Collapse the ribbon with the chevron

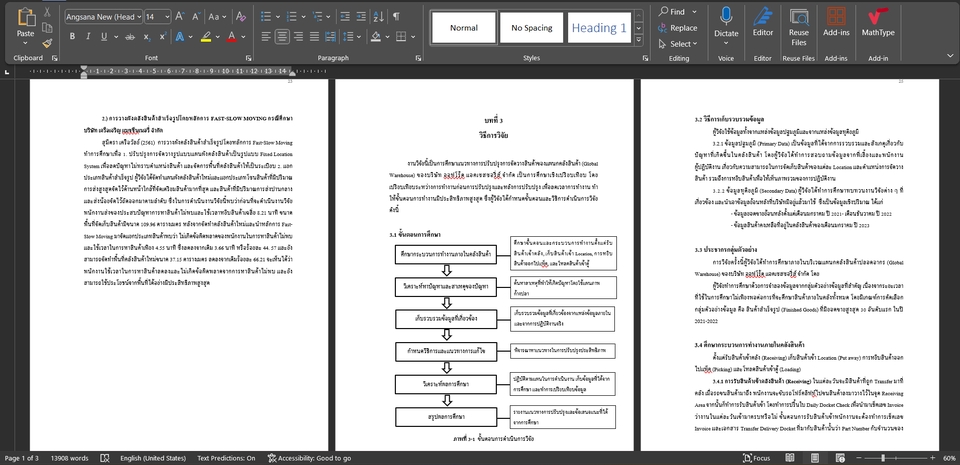950,55
